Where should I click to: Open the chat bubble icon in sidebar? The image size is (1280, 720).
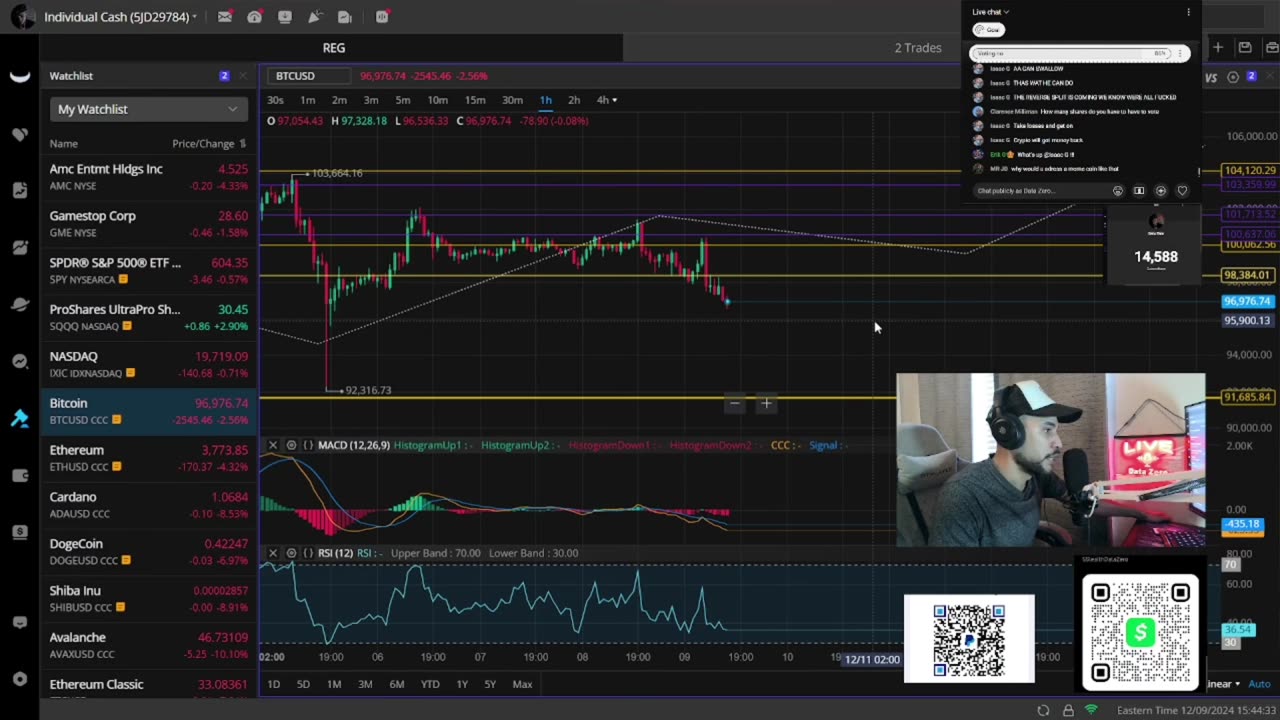20,622
